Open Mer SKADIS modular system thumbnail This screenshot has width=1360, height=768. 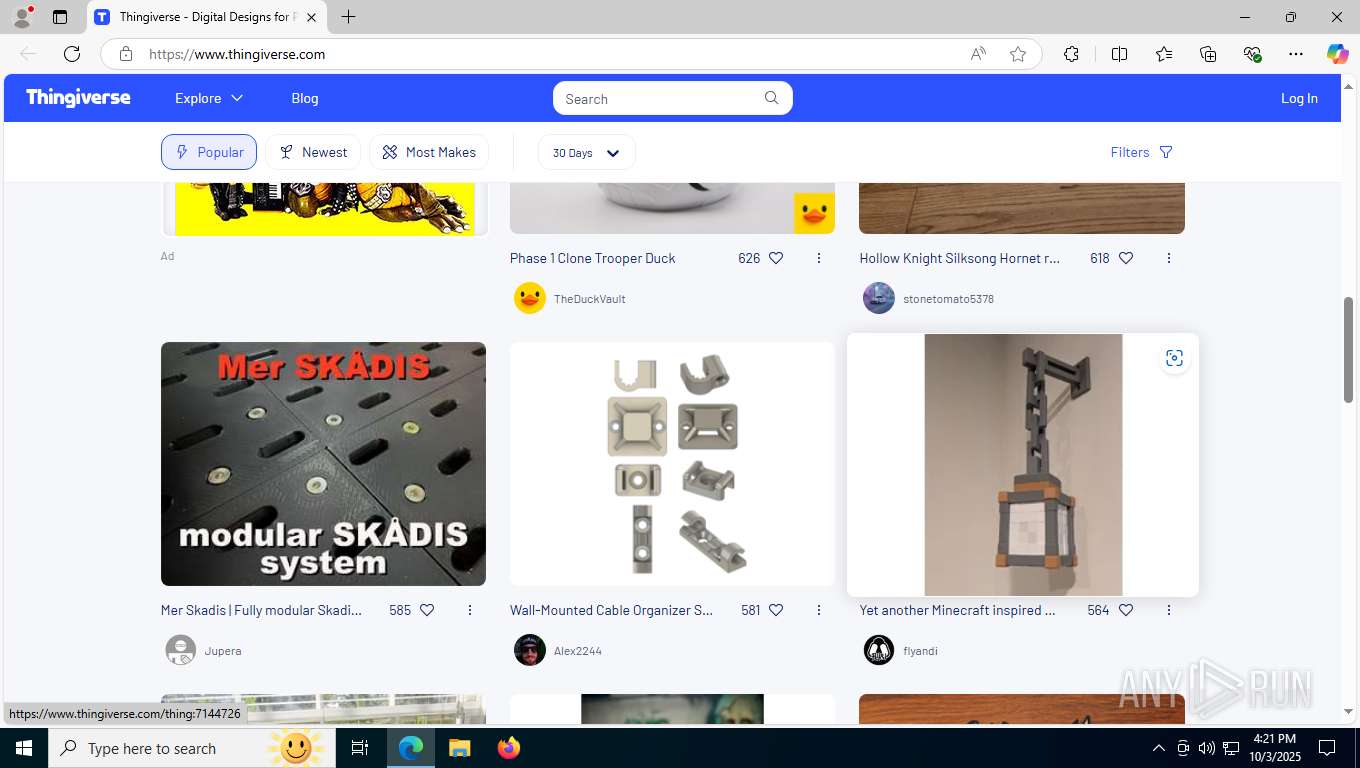tap(323, 464)
